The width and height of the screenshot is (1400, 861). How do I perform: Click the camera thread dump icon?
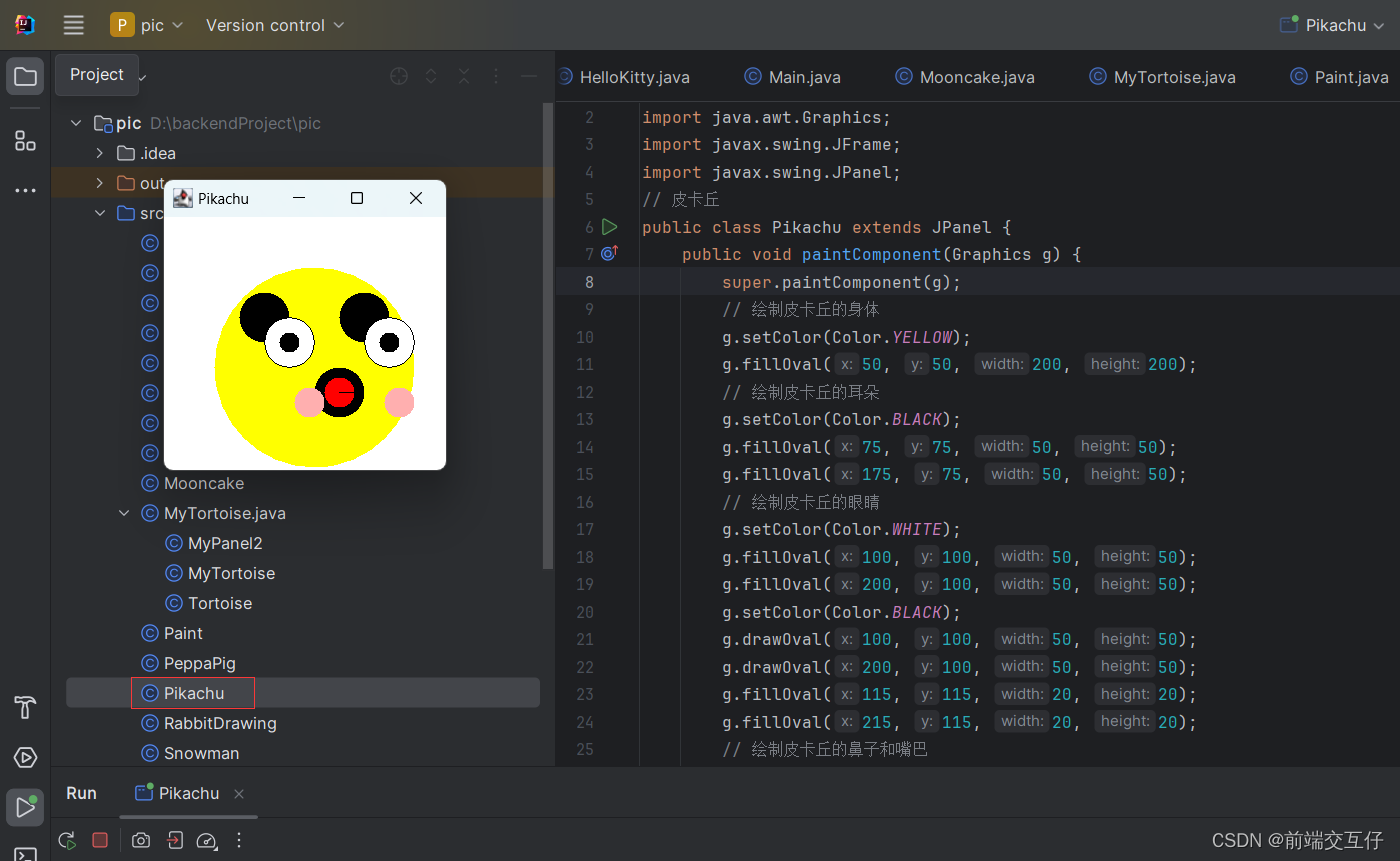[141, 840]
